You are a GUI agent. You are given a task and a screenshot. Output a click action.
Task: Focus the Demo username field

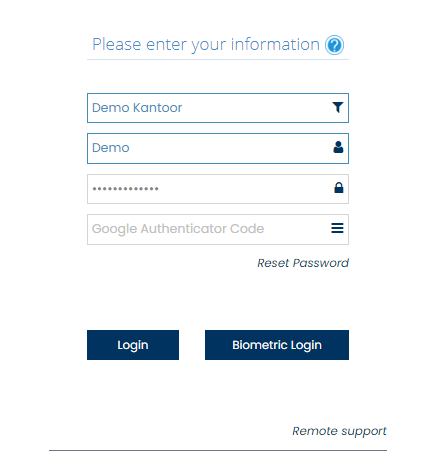pyautogui.click(x=218, y=148)
